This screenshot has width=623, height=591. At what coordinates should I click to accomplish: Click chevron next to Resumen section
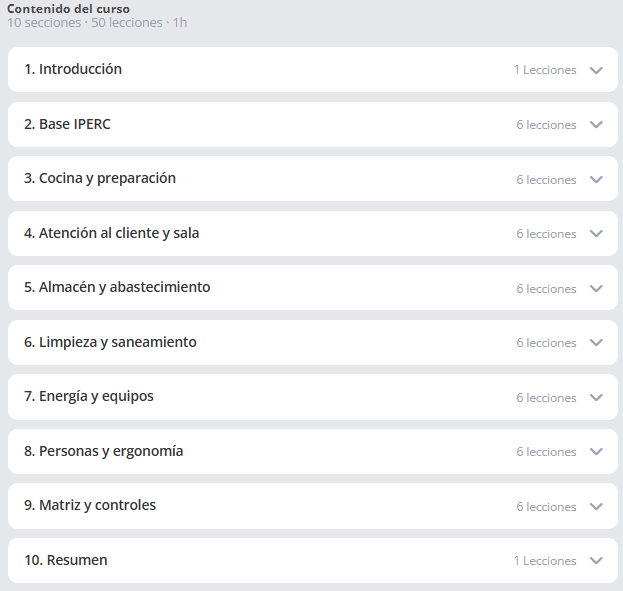pos(596,561)
